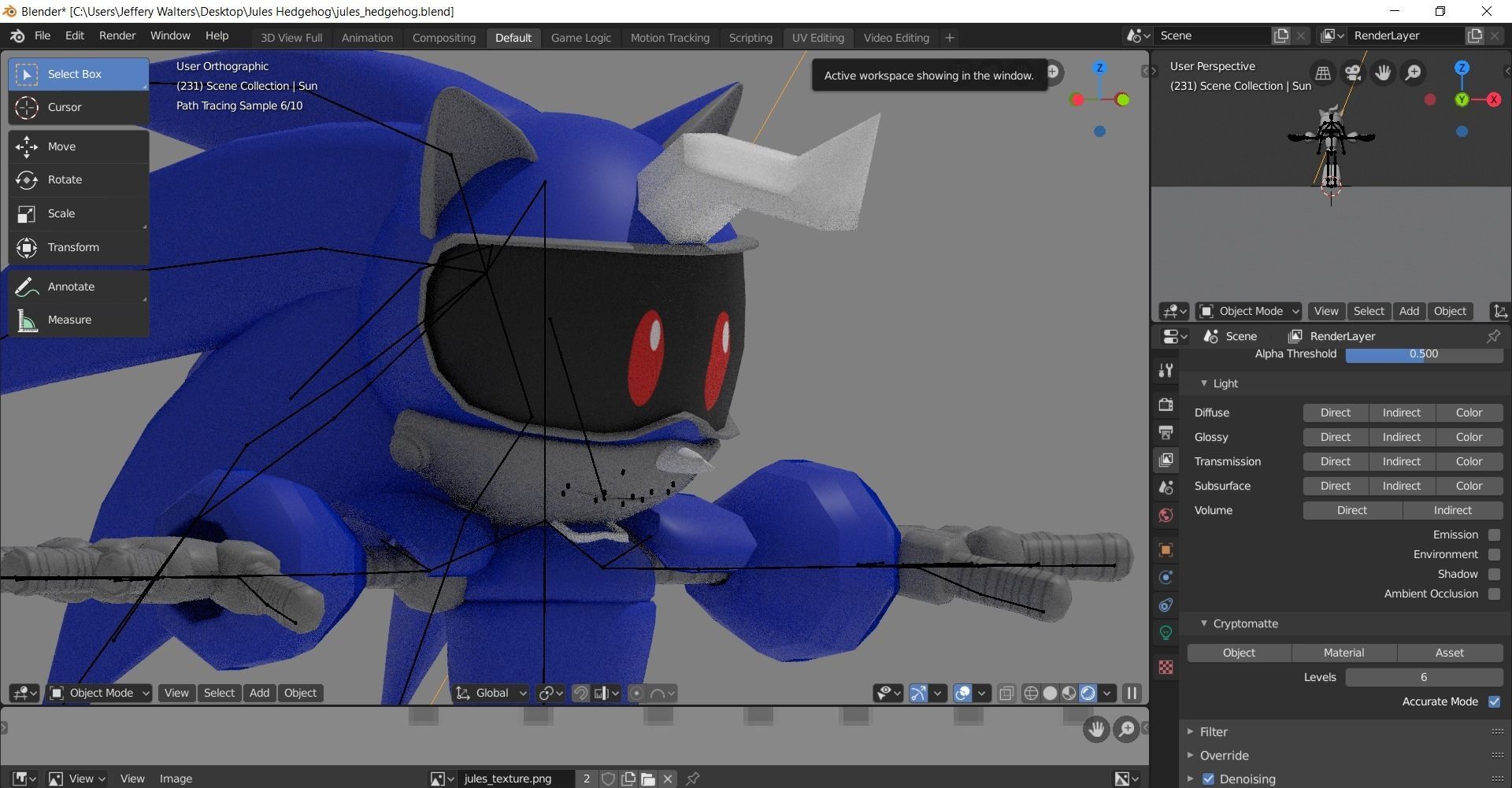Add a new workspace with plus button
The width and height of the screenshot is (1512, 788).
[950, 38]
